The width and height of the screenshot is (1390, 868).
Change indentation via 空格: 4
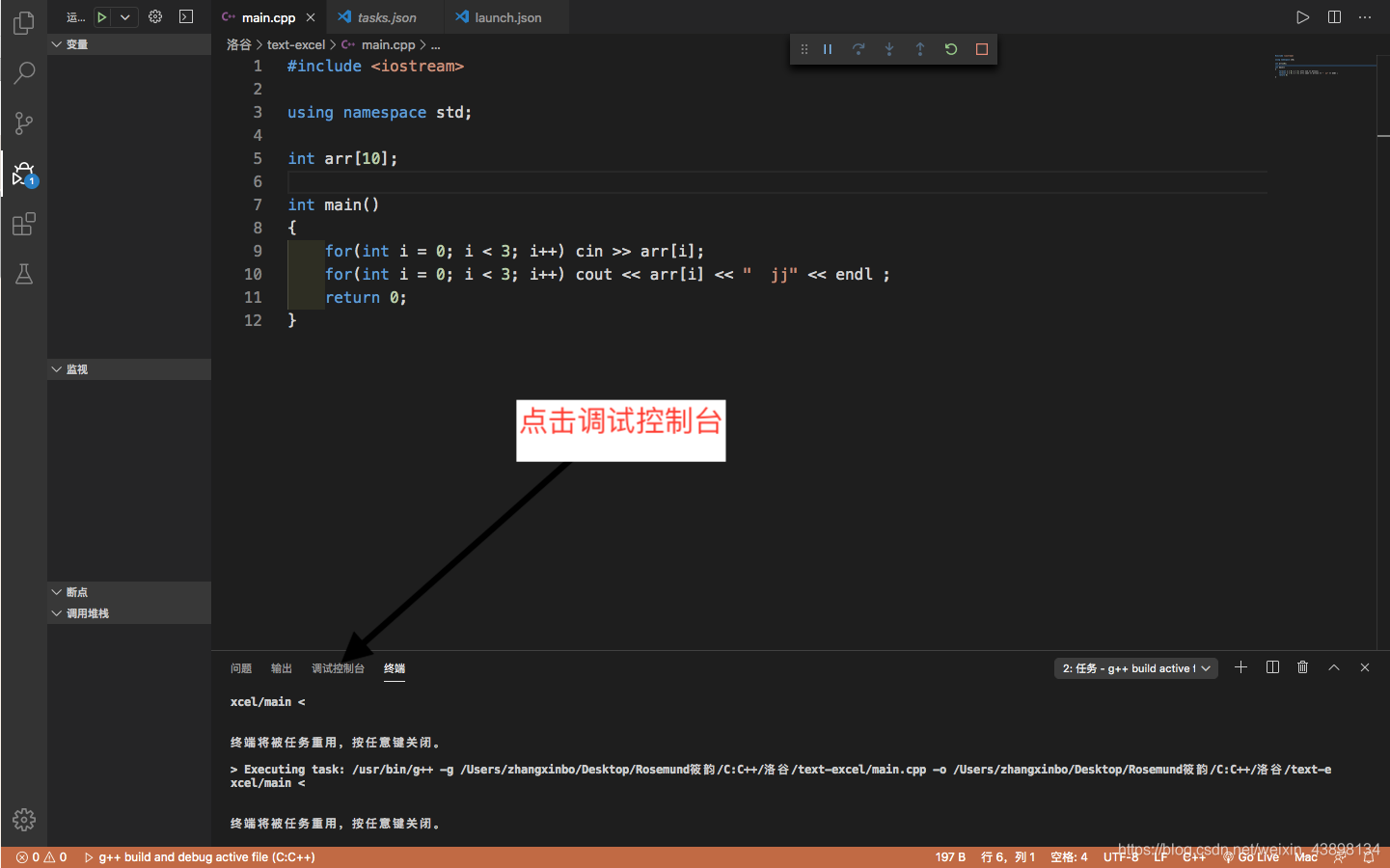[x=1069, y=857]
